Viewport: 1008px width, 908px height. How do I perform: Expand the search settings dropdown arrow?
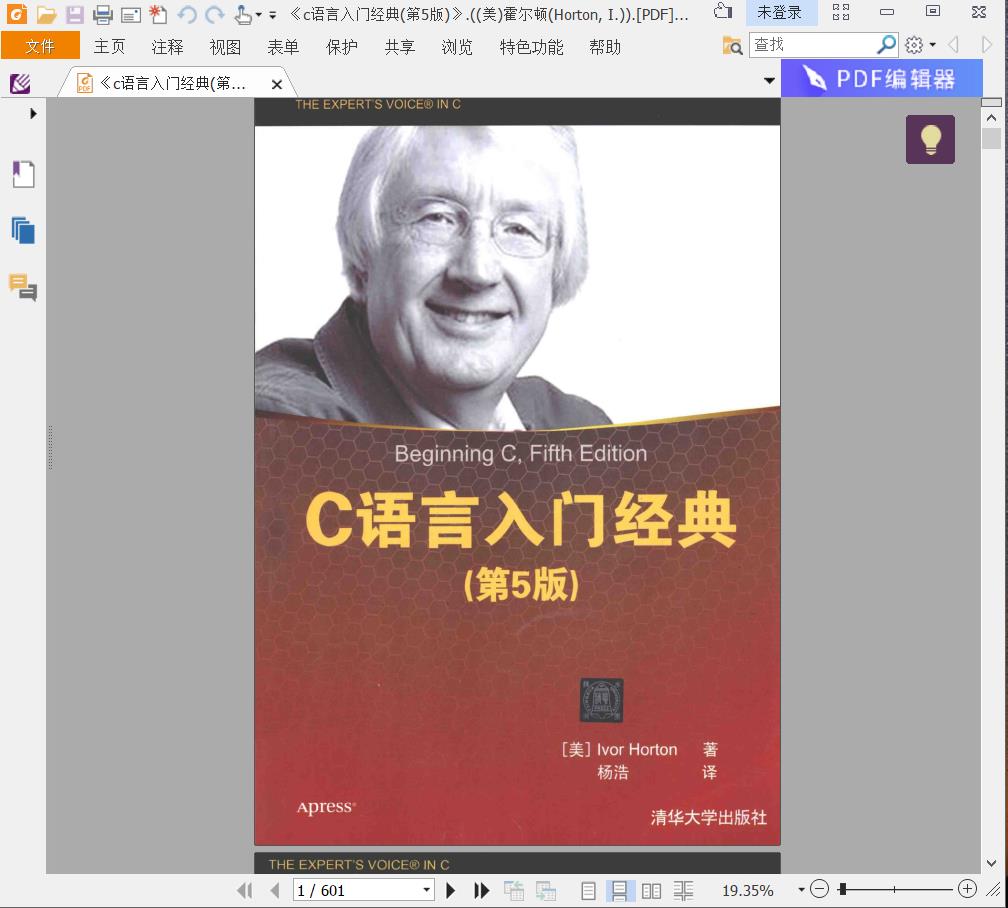click(x=932, y=44)
